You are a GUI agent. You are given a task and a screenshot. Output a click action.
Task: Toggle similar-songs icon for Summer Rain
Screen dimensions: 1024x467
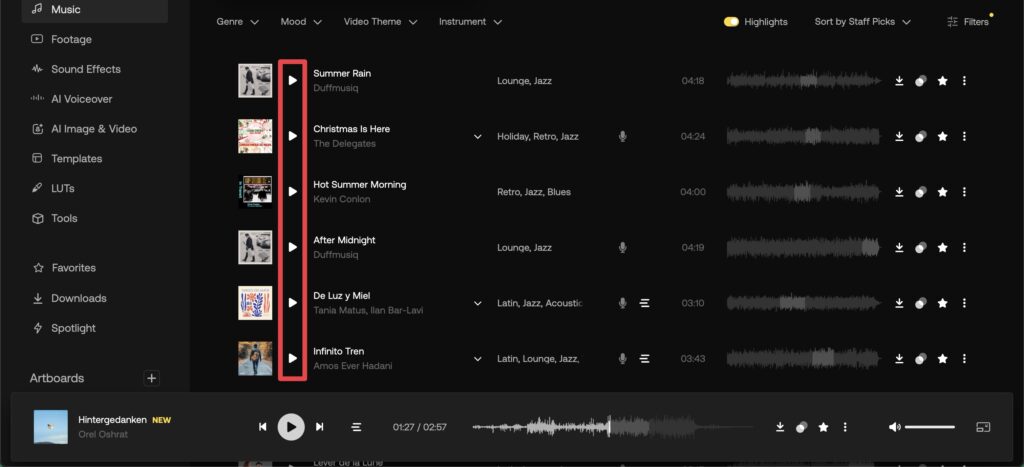(921, 81)
